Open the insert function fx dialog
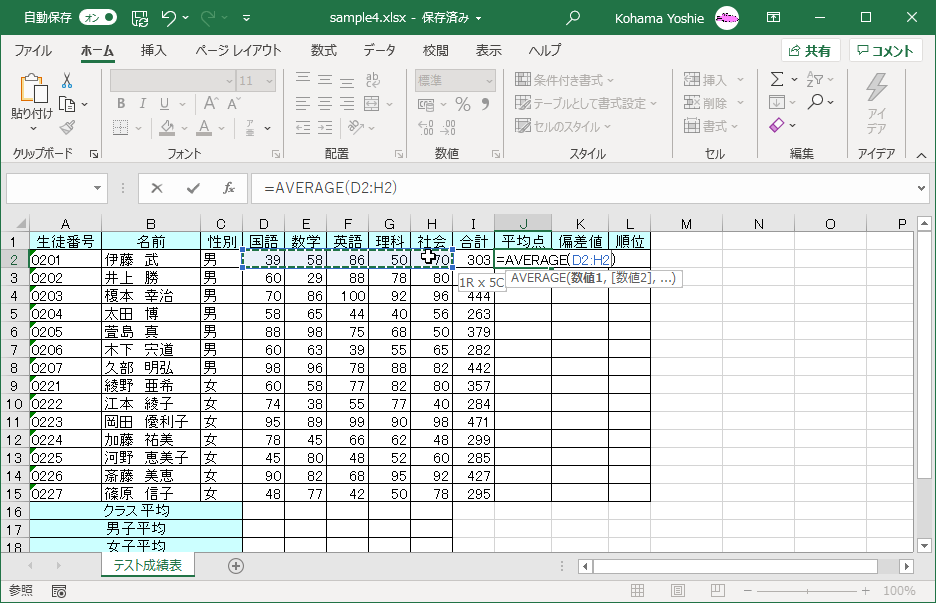This screenshot has width=936, height=603. tap(228, 187)
